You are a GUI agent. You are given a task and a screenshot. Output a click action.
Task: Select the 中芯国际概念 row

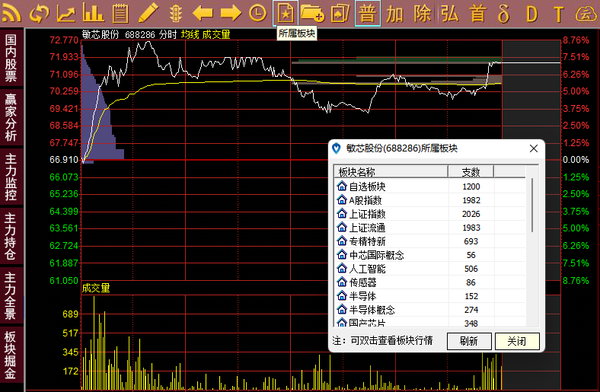(430, 255)
